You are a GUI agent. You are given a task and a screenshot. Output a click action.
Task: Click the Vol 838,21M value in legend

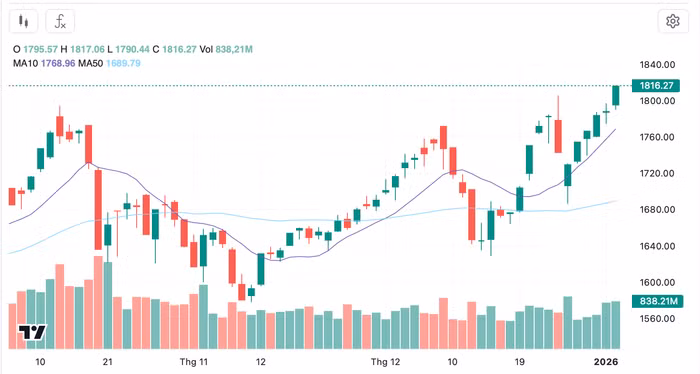coord(226,49)
